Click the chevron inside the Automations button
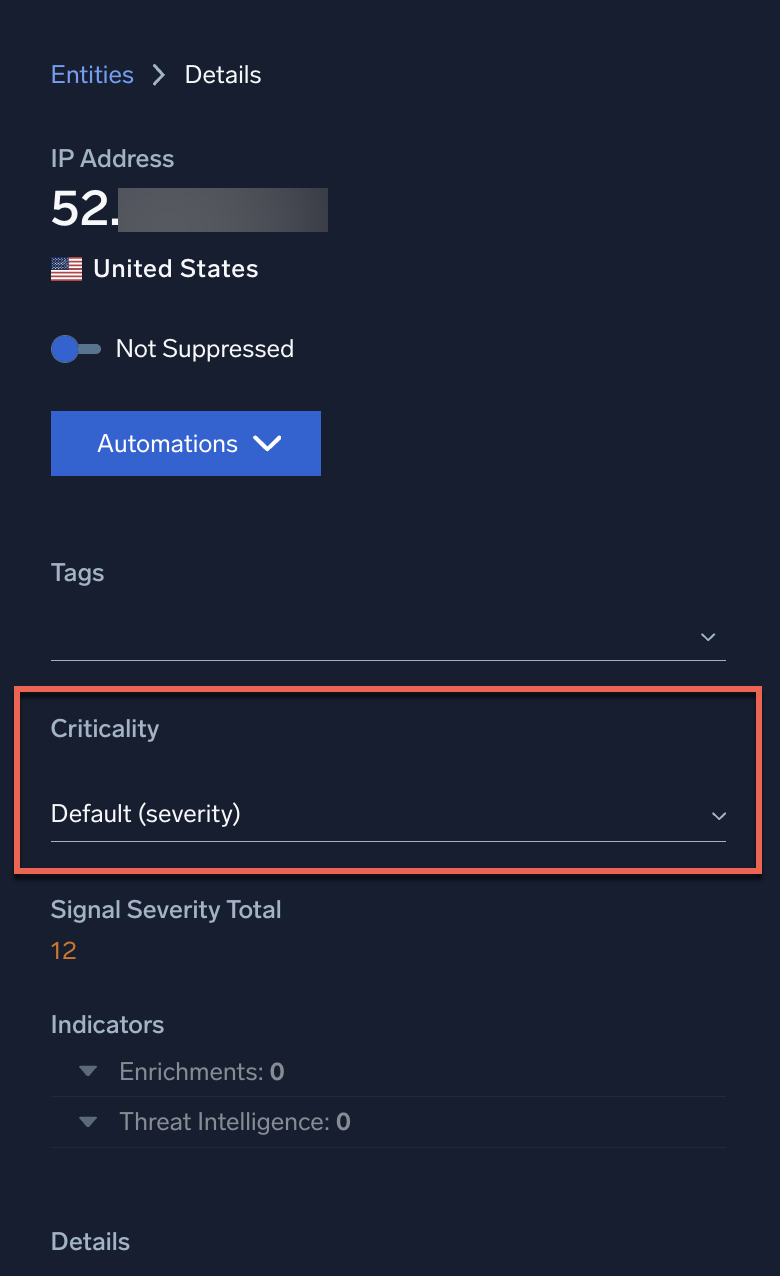The image size is (780, 1276). tap(268, 443)
